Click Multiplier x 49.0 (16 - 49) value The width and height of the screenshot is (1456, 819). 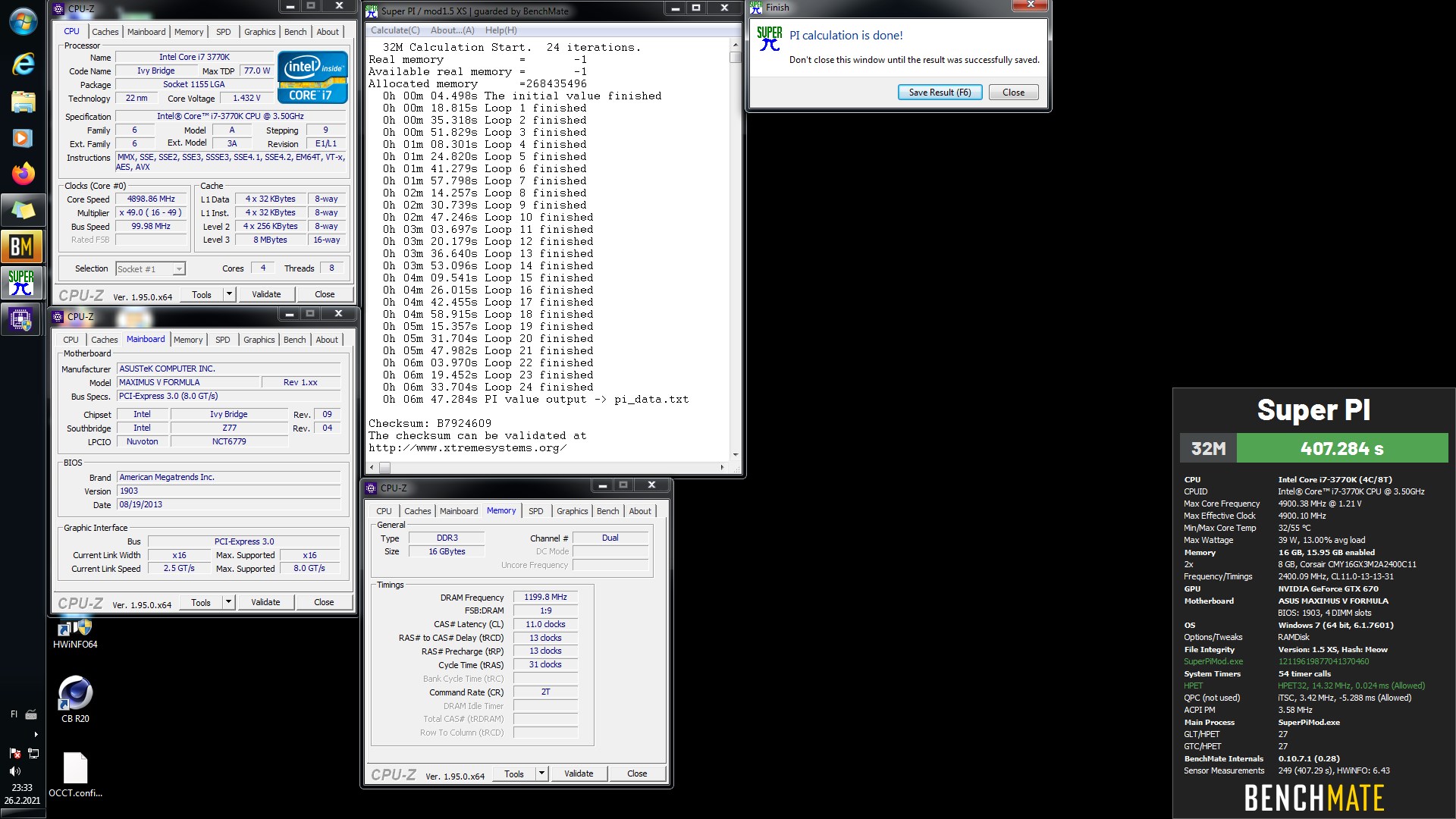tap(151, 212)
